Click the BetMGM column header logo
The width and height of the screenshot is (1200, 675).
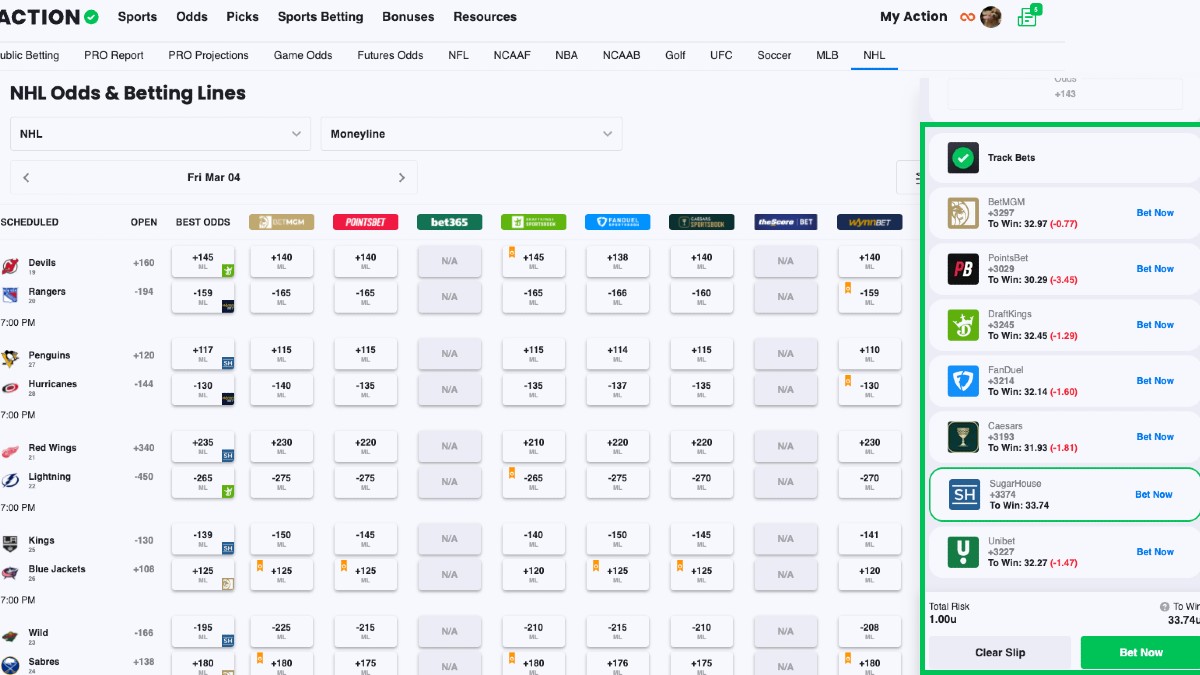[281, 222]
